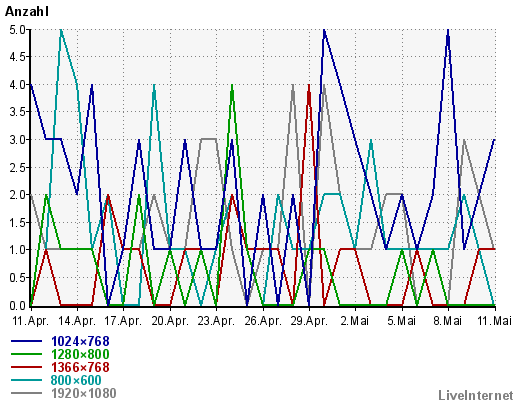This screenshot has width=520, height=405.
Task: Click the 1.5 y-axis value
Action: pyautogui.click(x=17, y=222)
